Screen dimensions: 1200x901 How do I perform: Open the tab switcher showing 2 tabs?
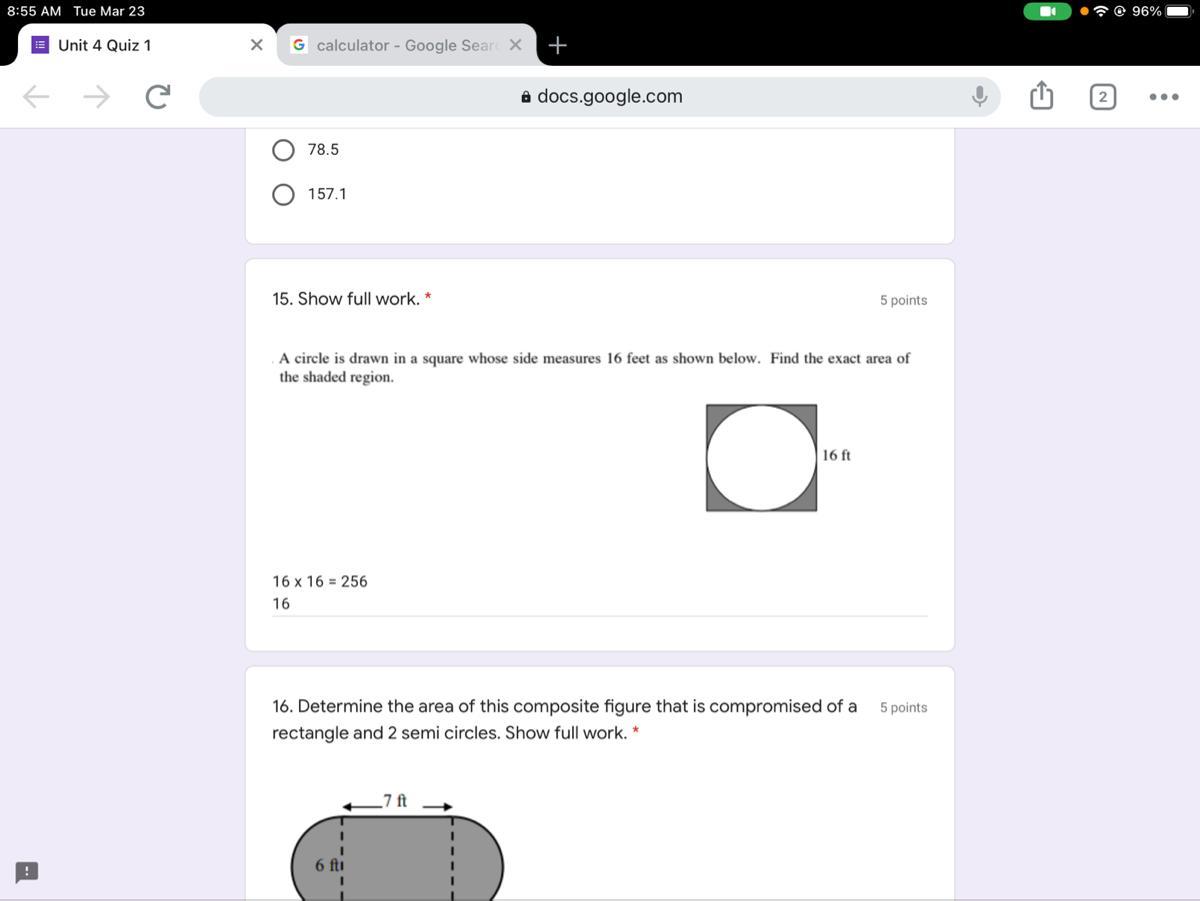[x=1102, y=96]
